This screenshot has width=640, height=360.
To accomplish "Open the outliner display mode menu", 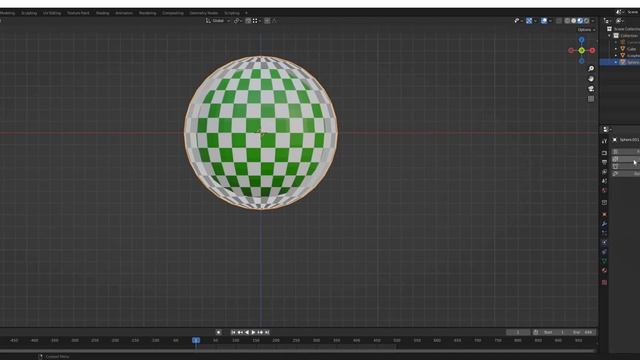I will [x=620, y=21].
